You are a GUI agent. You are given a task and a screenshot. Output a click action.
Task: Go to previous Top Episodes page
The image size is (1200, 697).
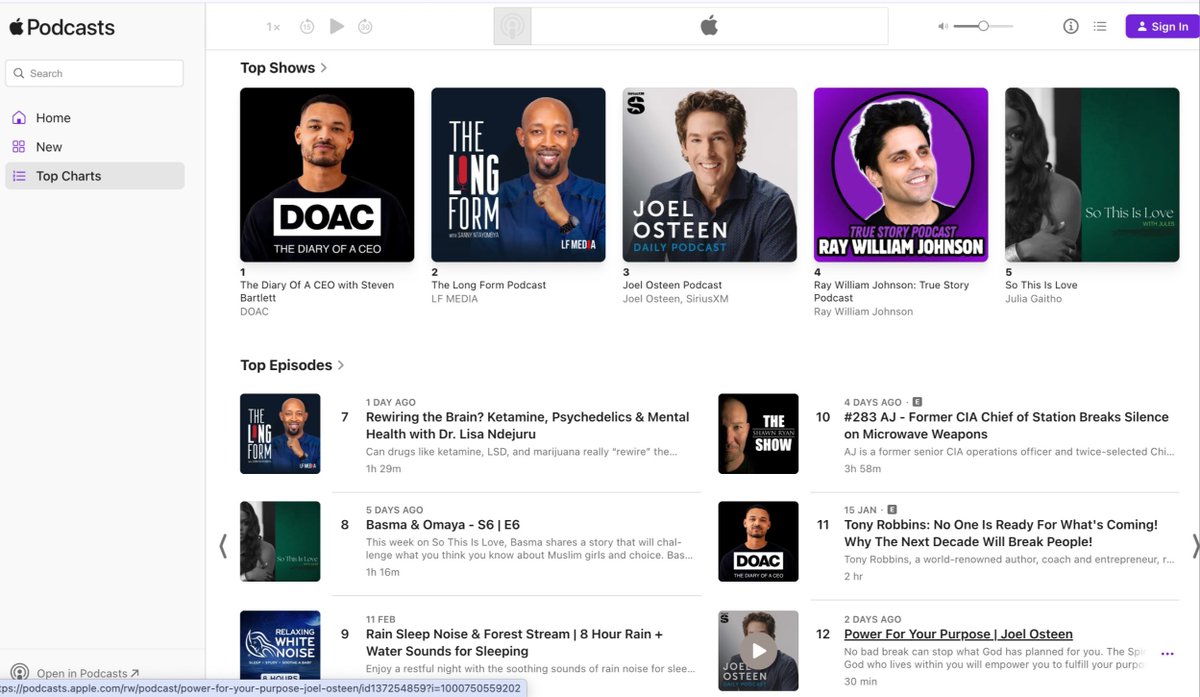[223, 545]
